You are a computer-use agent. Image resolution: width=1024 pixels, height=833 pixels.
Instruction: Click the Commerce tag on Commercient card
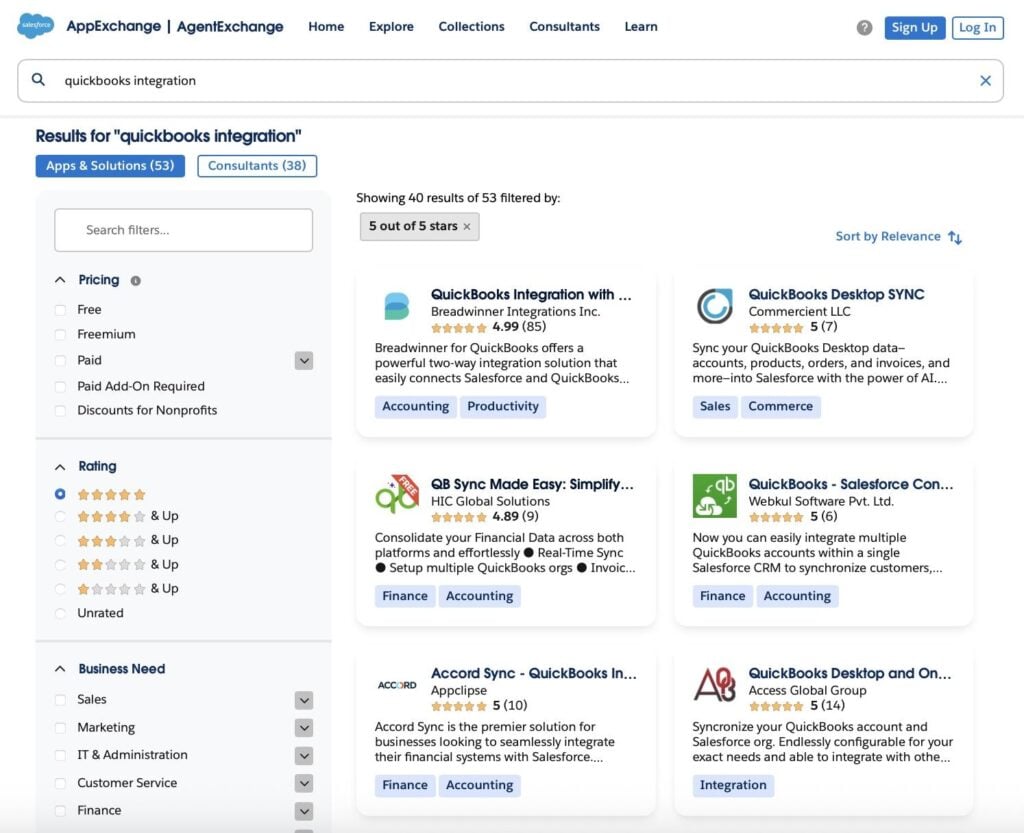[x=780, y=406]
